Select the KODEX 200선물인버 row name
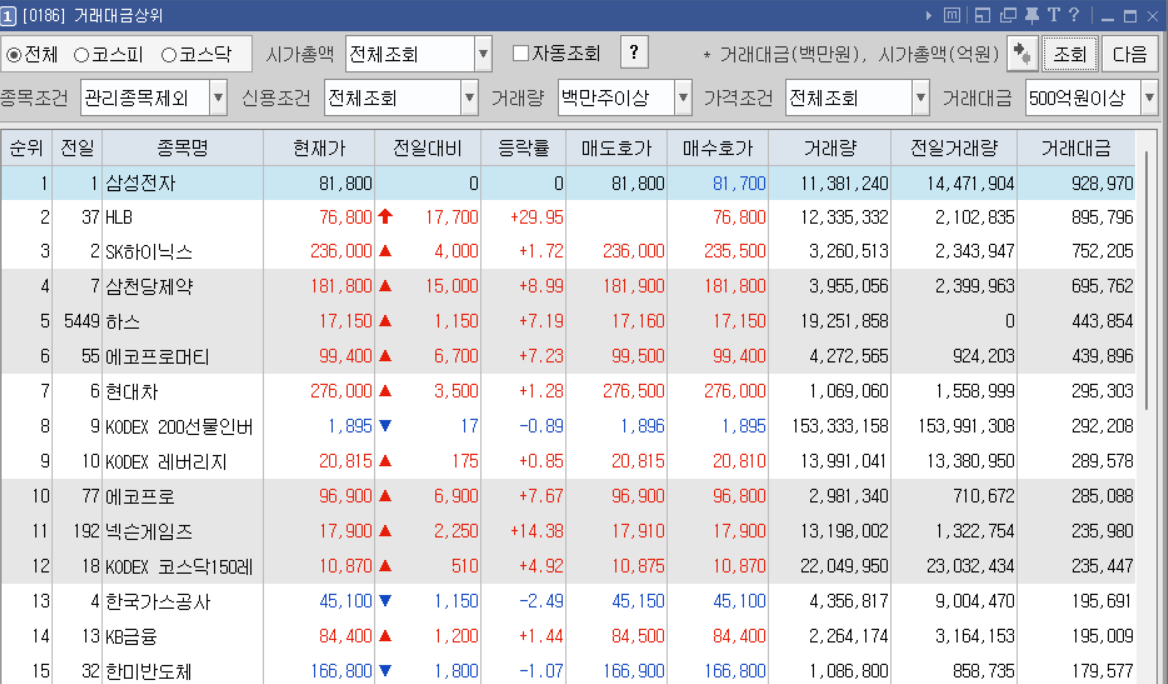1168x684 pixels. tap(179, 426)
